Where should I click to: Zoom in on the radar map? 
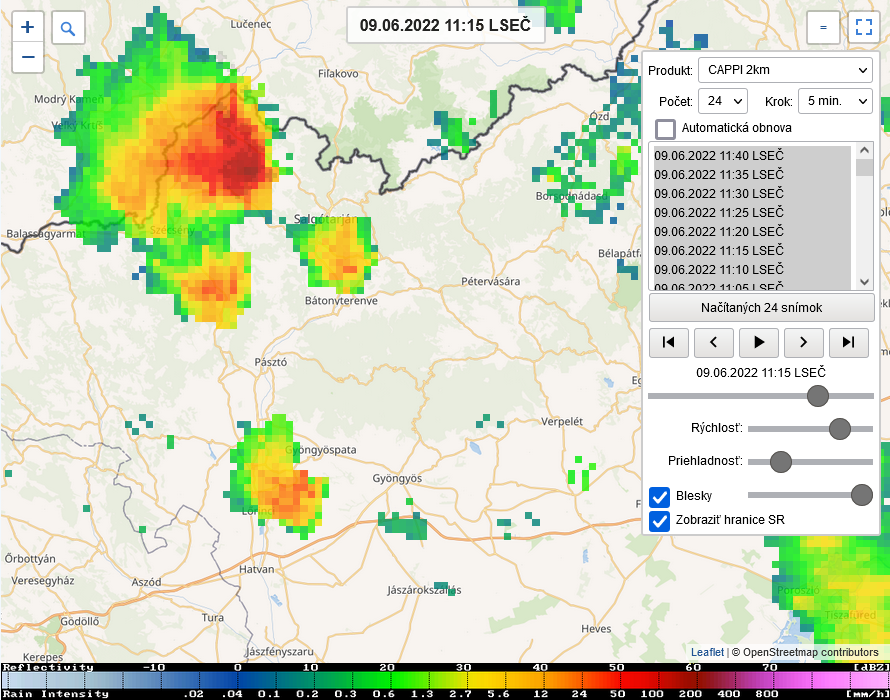(x=28, y=28)
